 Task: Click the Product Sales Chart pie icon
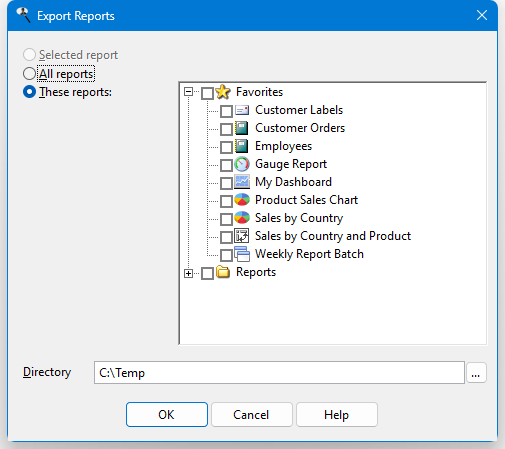242,200
